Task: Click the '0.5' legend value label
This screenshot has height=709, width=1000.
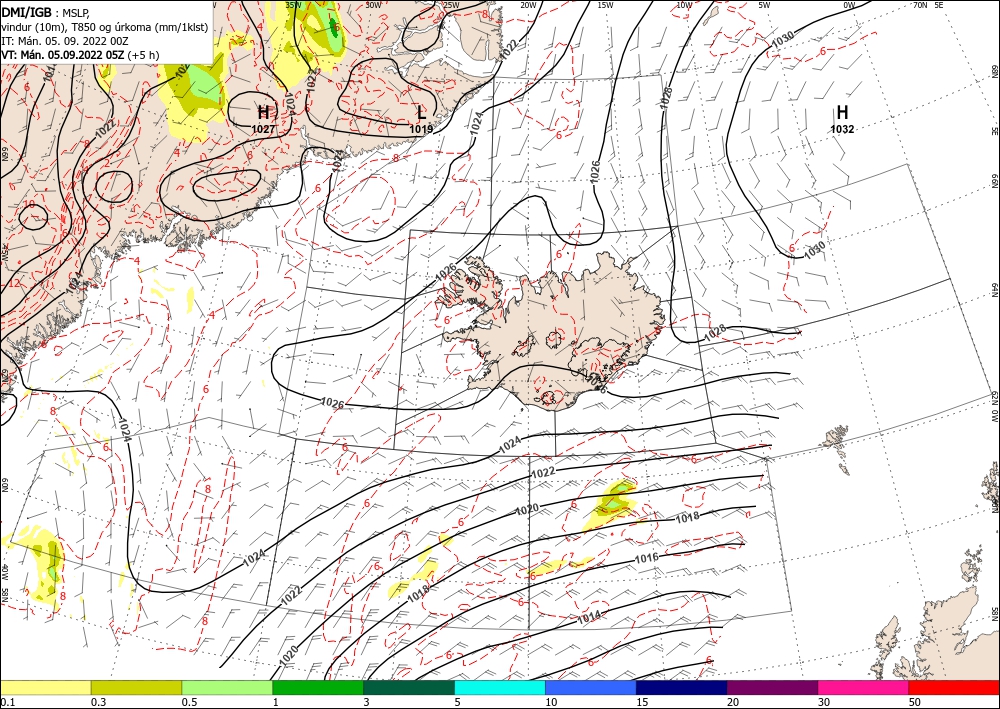Action: (189, 702)
